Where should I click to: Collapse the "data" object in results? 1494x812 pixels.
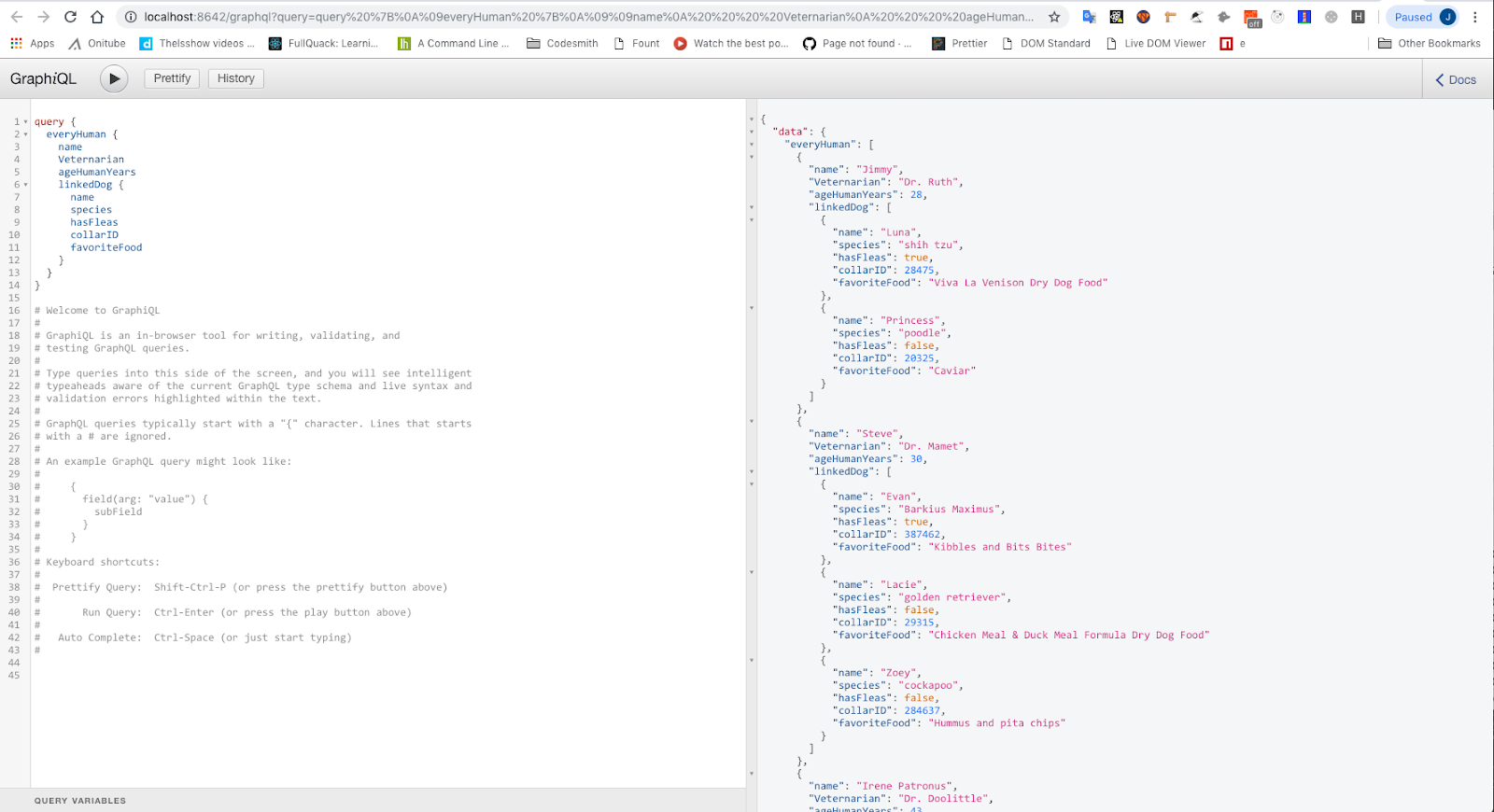click(752, 132)
